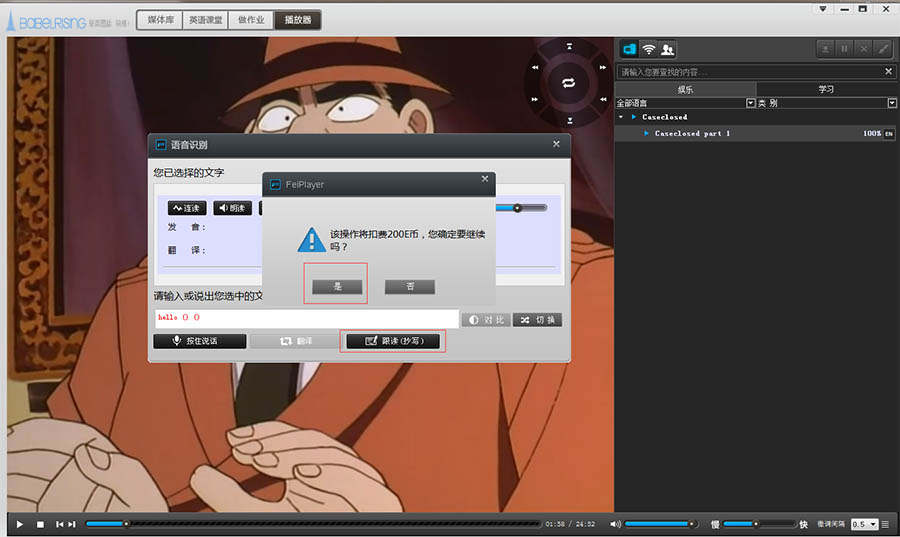The image size is (900, 537).
Task: Skip to previous track
Action: (x=60, y=524)
